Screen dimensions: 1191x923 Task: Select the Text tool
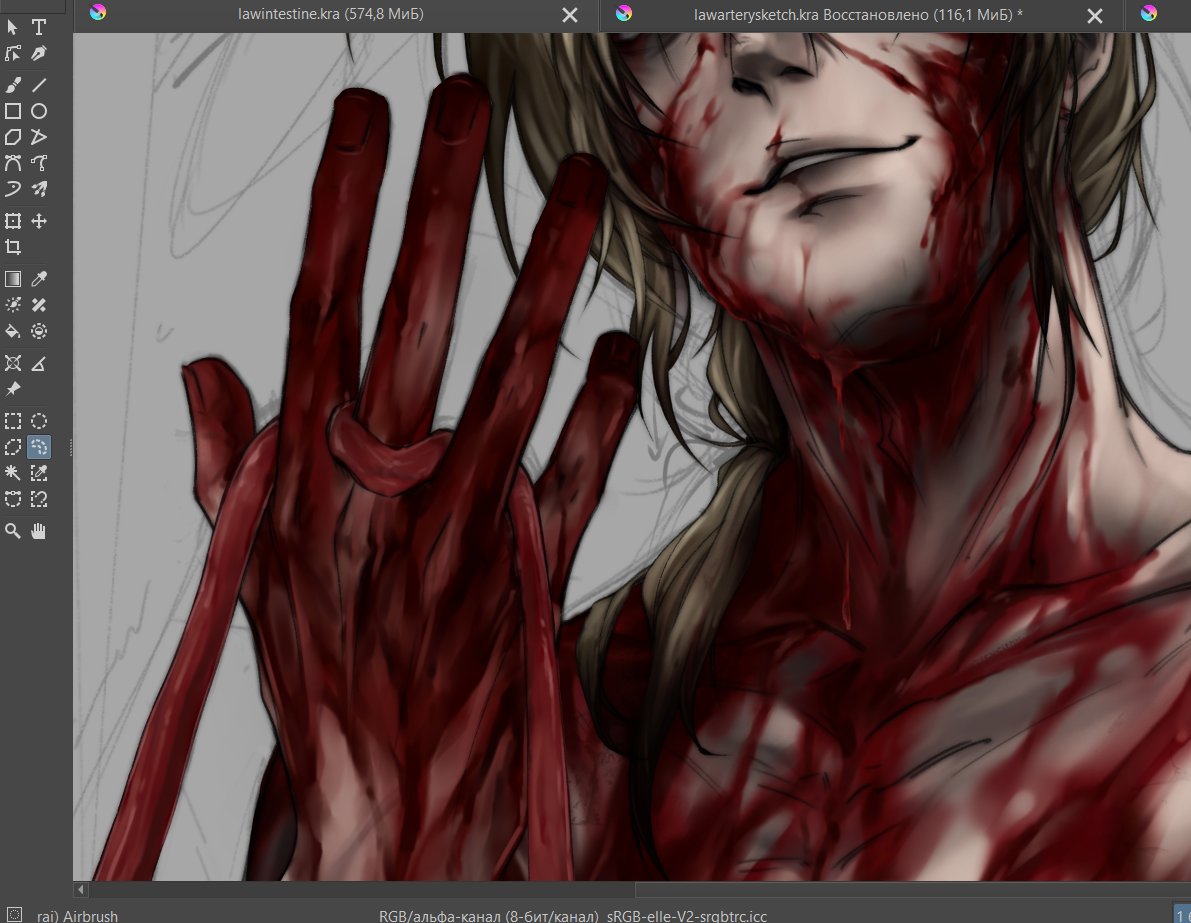click(39, 27)
